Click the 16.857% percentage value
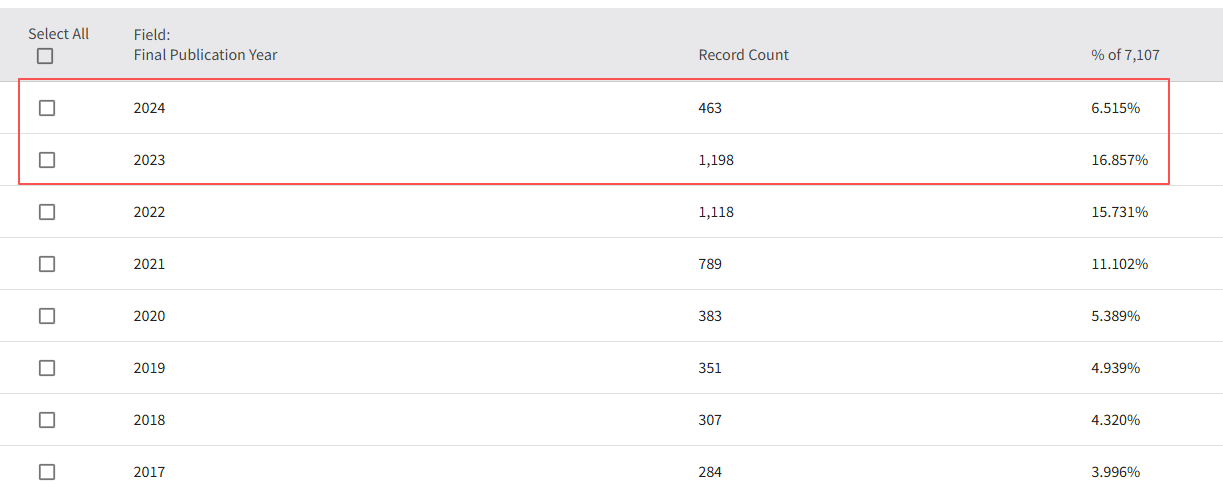 click(x=1119, y=160)
